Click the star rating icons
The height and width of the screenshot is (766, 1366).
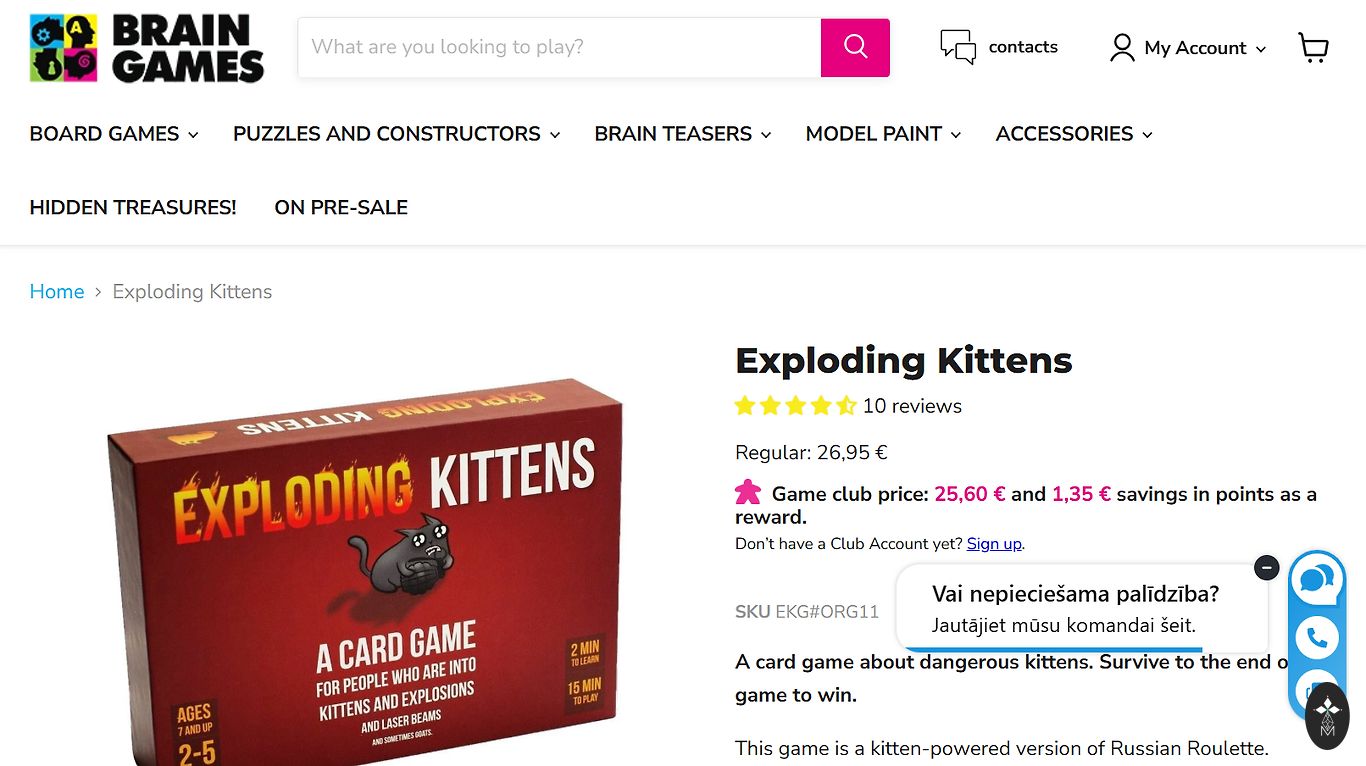(x=795, y=406)
